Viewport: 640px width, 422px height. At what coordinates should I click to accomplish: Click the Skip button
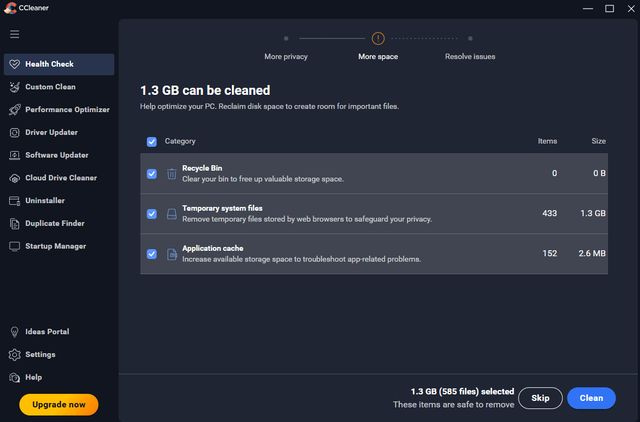[540, 398]
